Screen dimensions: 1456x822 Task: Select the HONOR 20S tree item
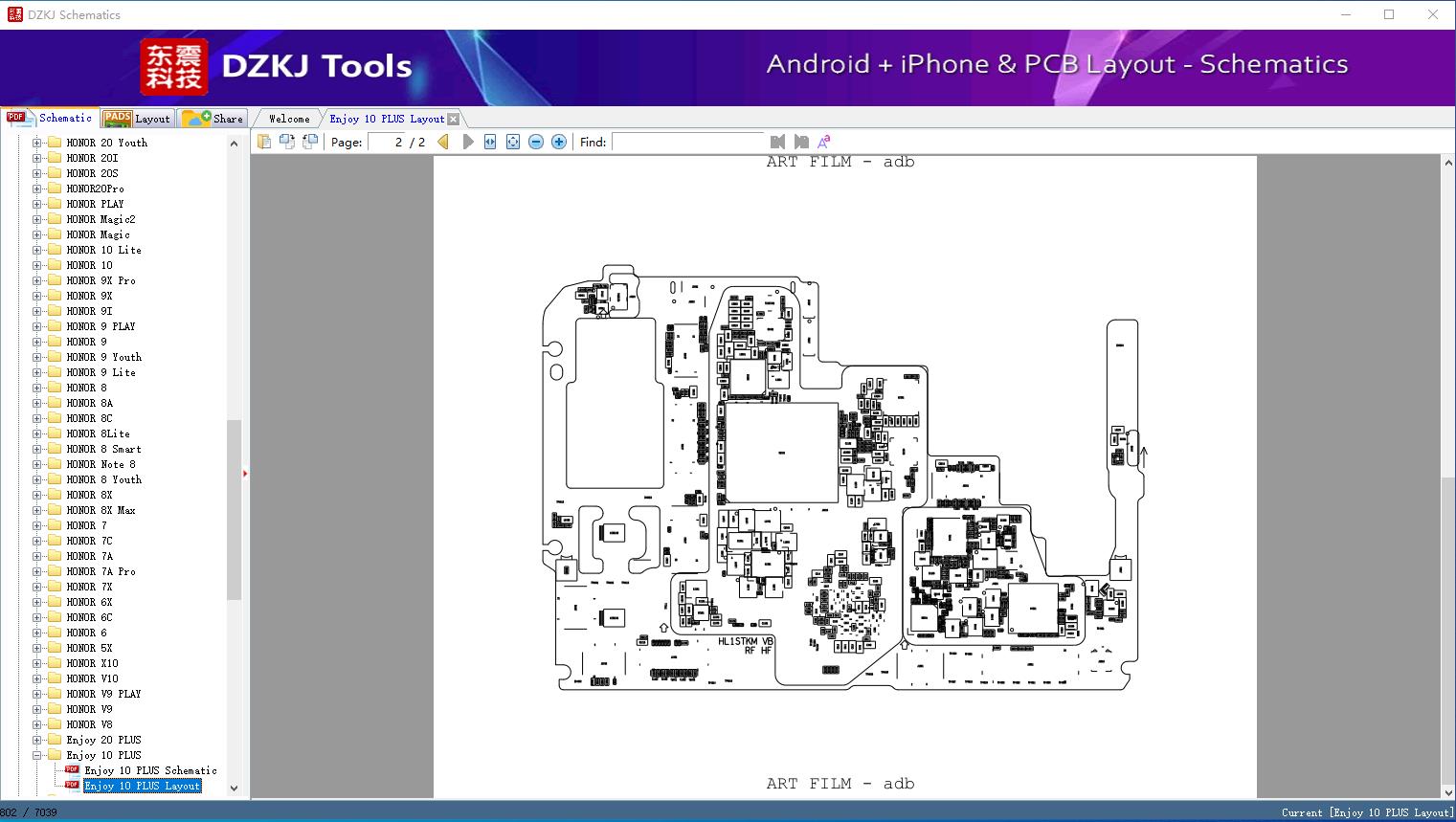click(92, 173)
